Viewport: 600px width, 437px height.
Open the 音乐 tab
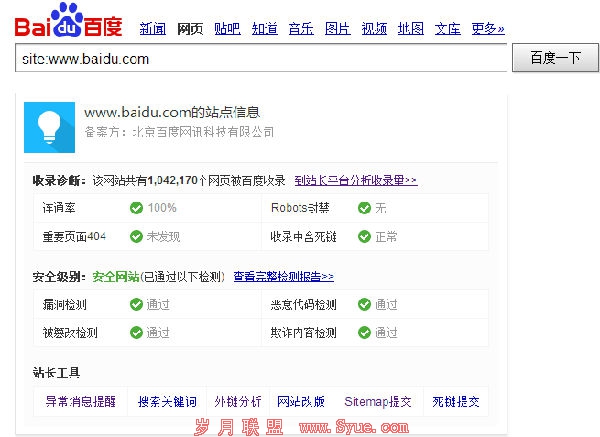click(301, 29)
